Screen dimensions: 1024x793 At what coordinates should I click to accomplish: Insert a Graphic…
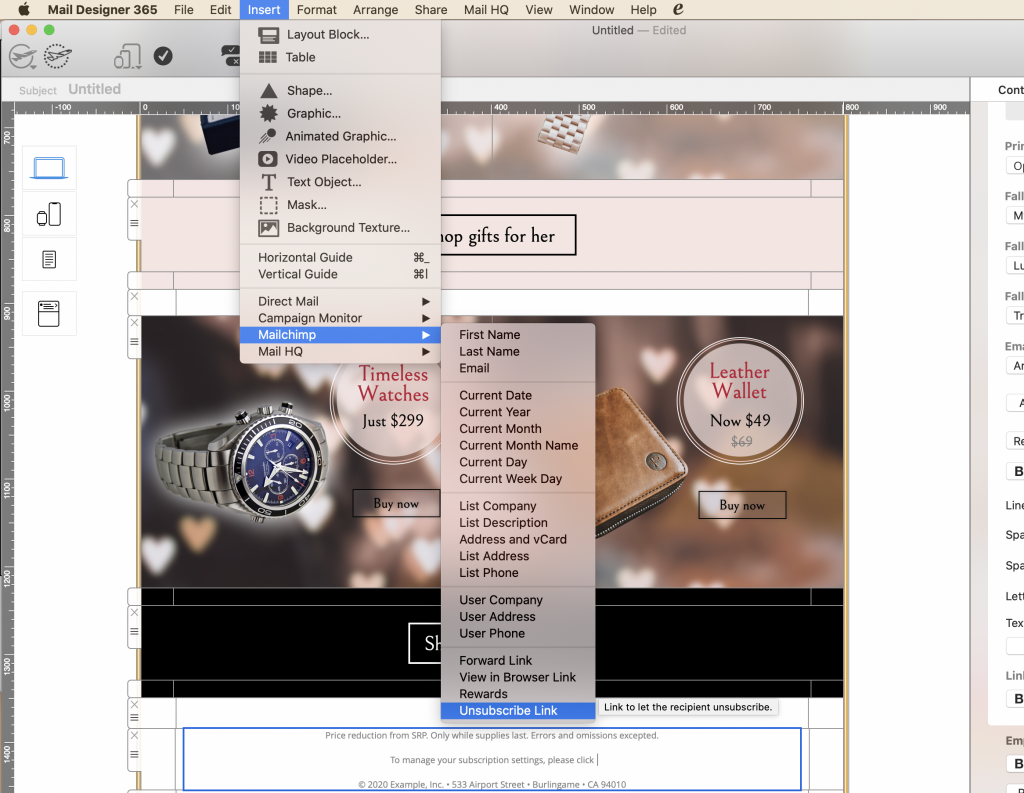tap(340, 114)
